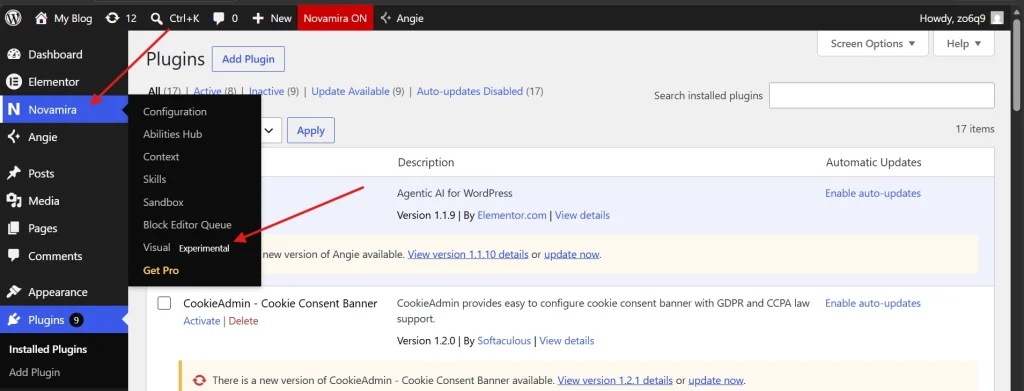
Task: Click the user avatar next to Howdy
Action: 997,18
